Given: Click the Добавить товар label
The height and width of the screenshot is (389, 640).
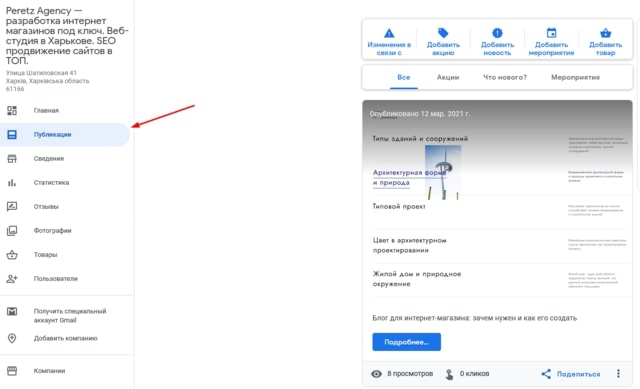Looking at the screenshot, I should 605,49.
